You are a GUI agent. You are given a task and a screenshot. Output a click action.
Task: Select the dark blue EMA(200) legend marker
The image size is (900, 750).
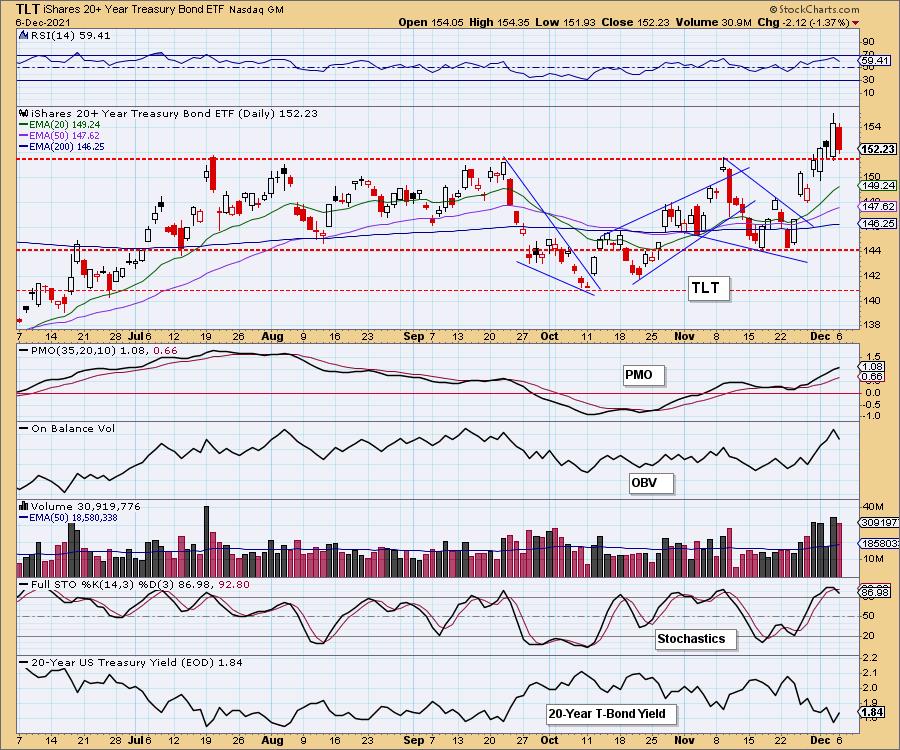click(24, 147)
